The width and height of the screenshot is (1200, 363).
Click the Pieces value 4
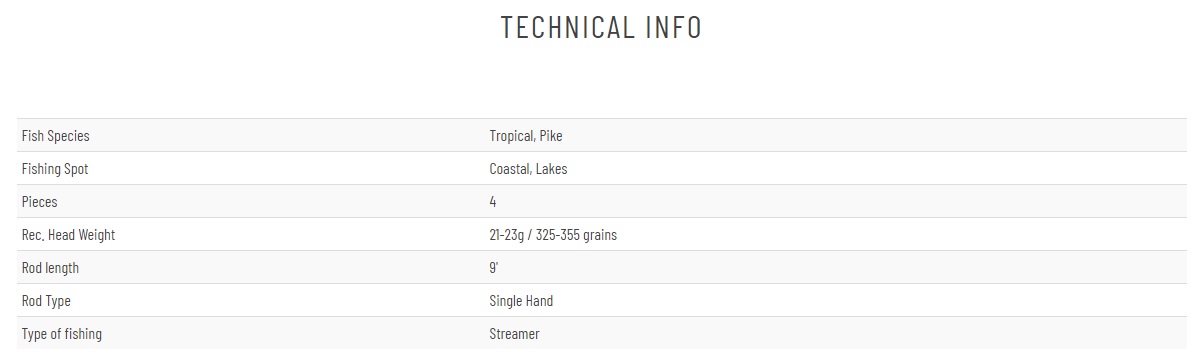click(x=493, y=202)
